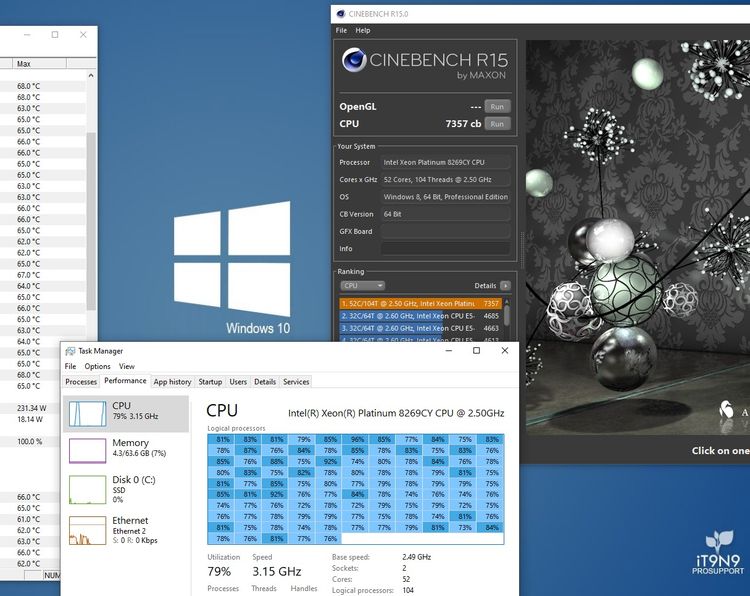This screenshot has width=750, height=596.
Task: Select the Disk 0 (C:) graph thumbnail
Action: (x=88, y=489)
